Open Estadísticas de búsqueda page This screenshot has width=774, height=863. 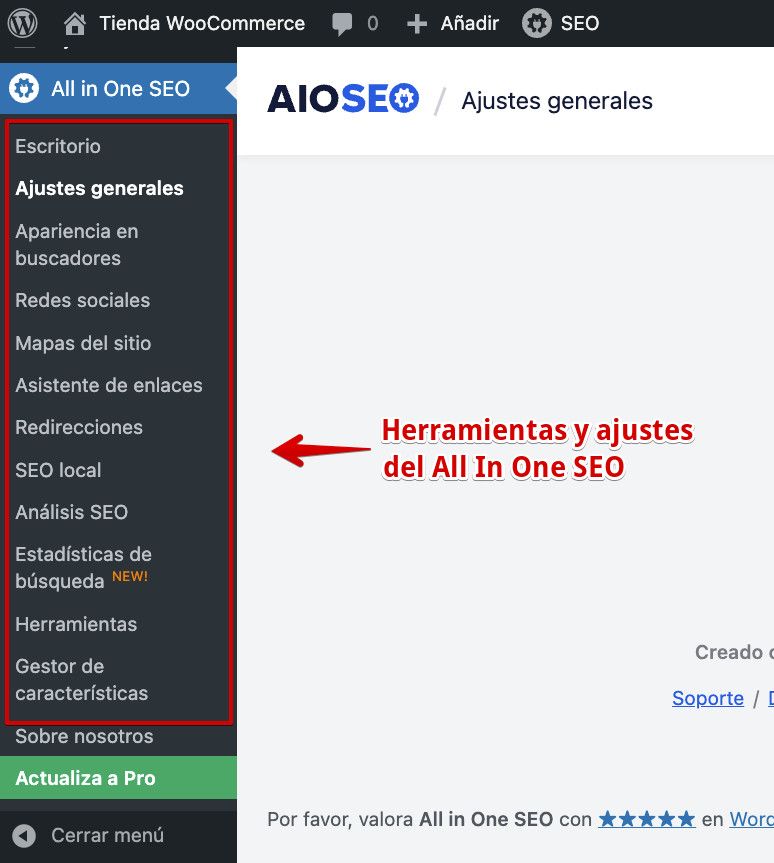pyautogui.click(x=83, y=567)
